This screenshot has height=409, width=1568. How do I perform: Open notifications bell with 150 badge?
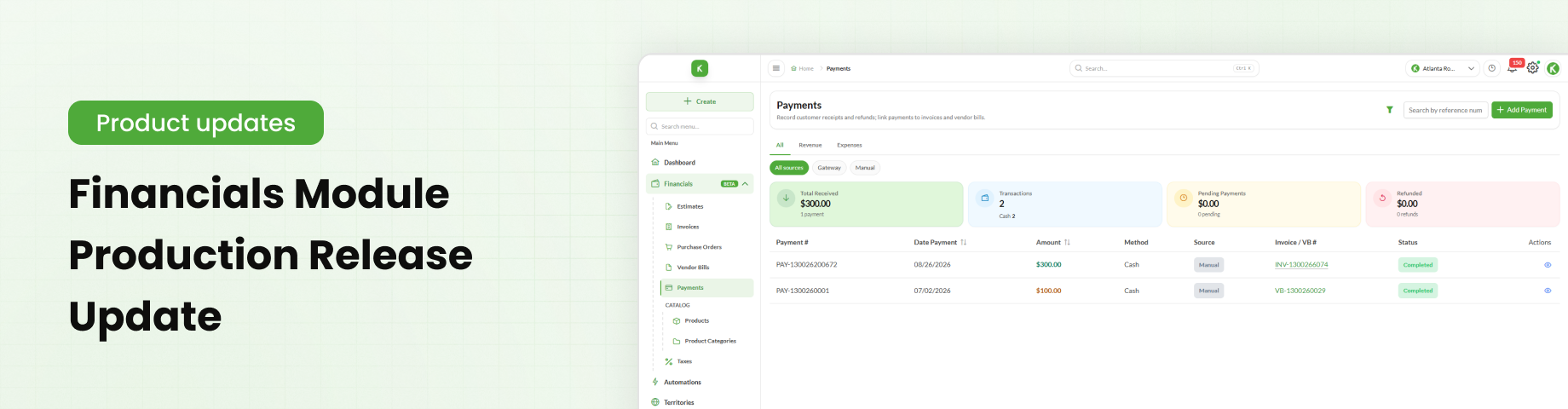coord(1513,68)
